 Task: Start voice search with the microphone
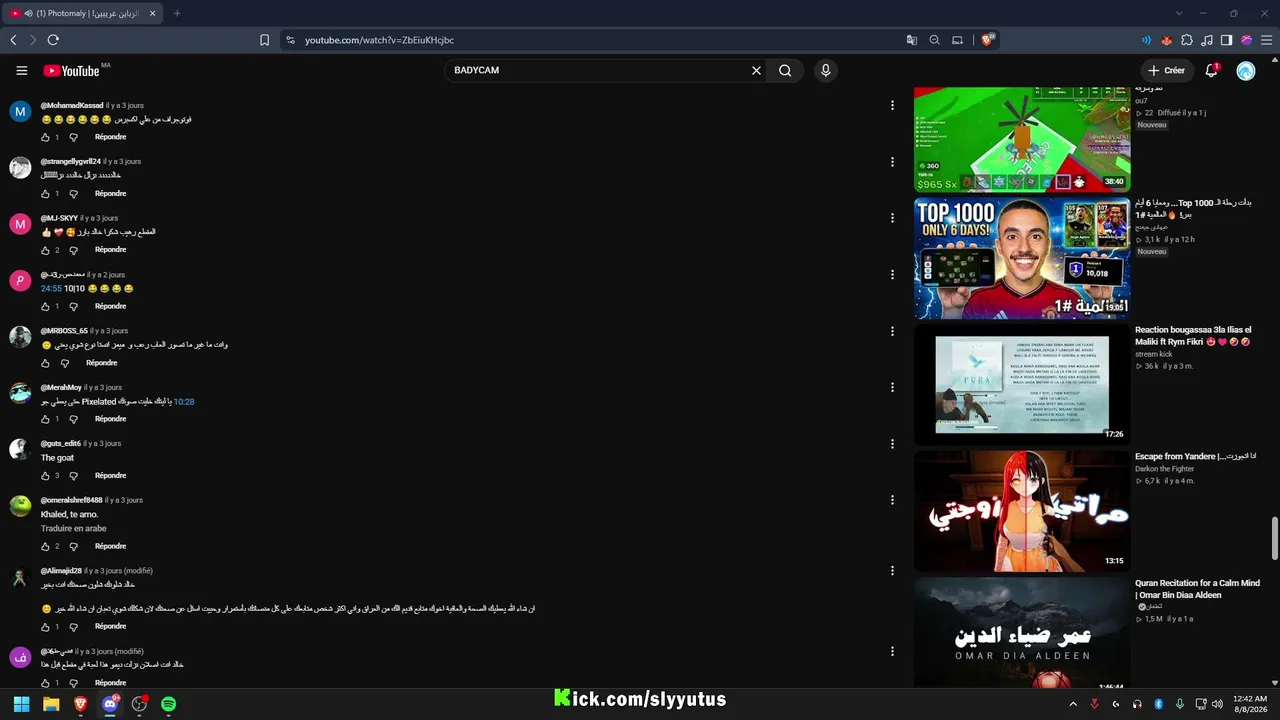tap(825, 70)
